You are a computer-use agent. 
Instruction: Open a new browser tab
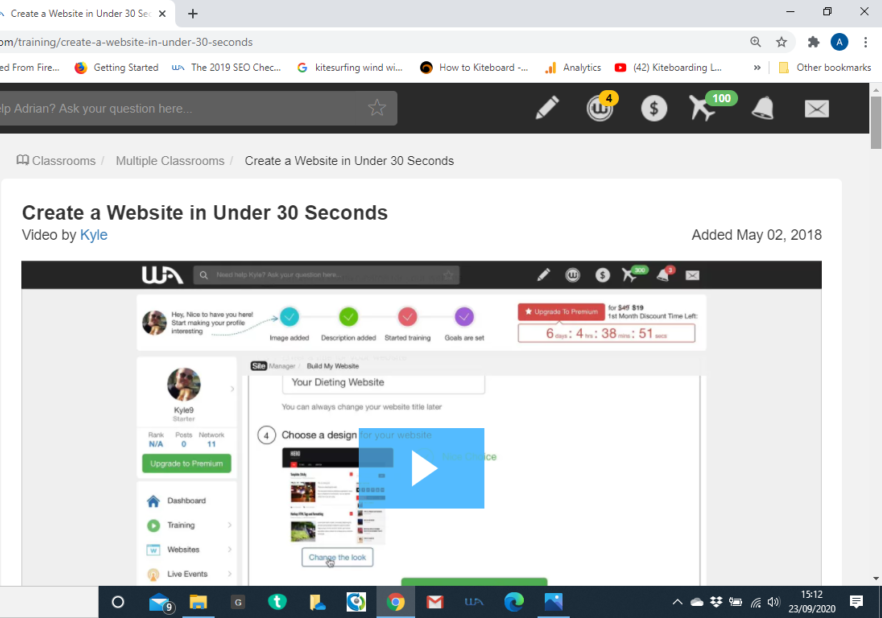coord(192,13)
